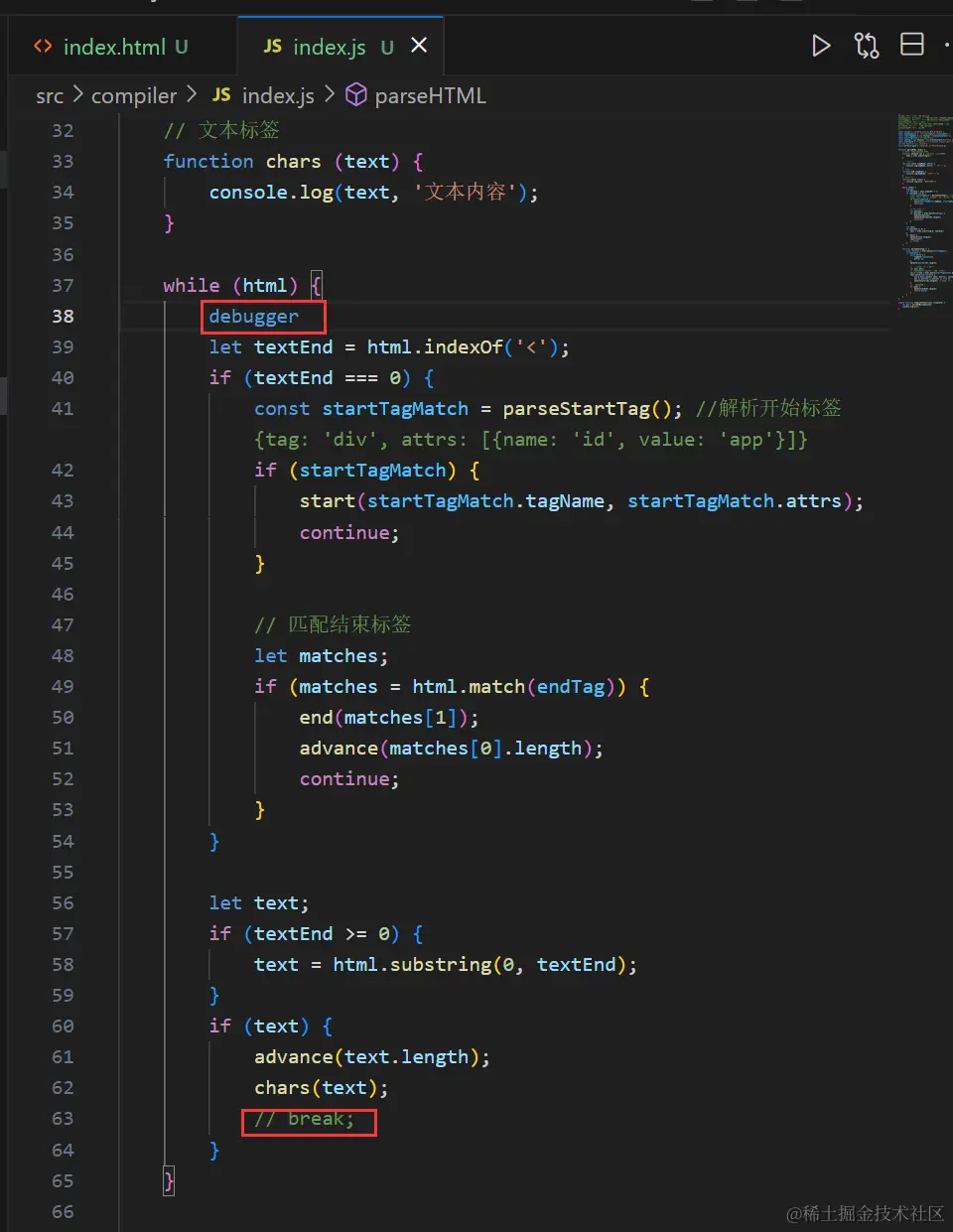Click line number 41 in the gutter
The image size is (953, 1232).
tap(63, 408)
